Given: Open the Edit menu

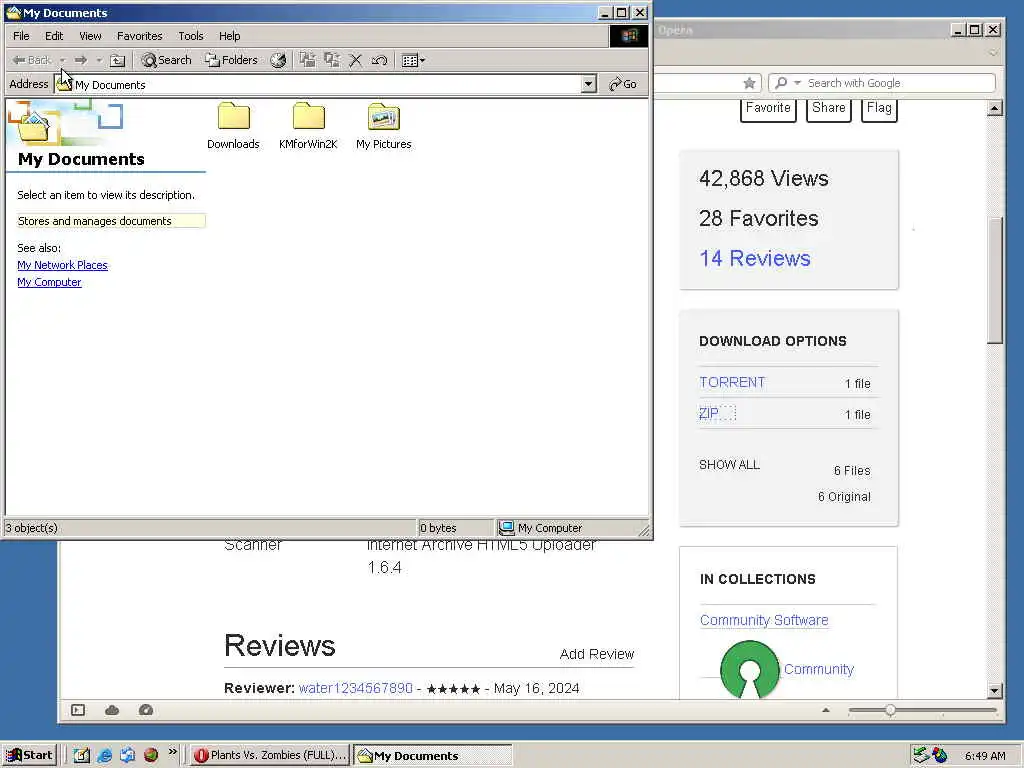Looking at the screenshot, I should coord(54,36).
